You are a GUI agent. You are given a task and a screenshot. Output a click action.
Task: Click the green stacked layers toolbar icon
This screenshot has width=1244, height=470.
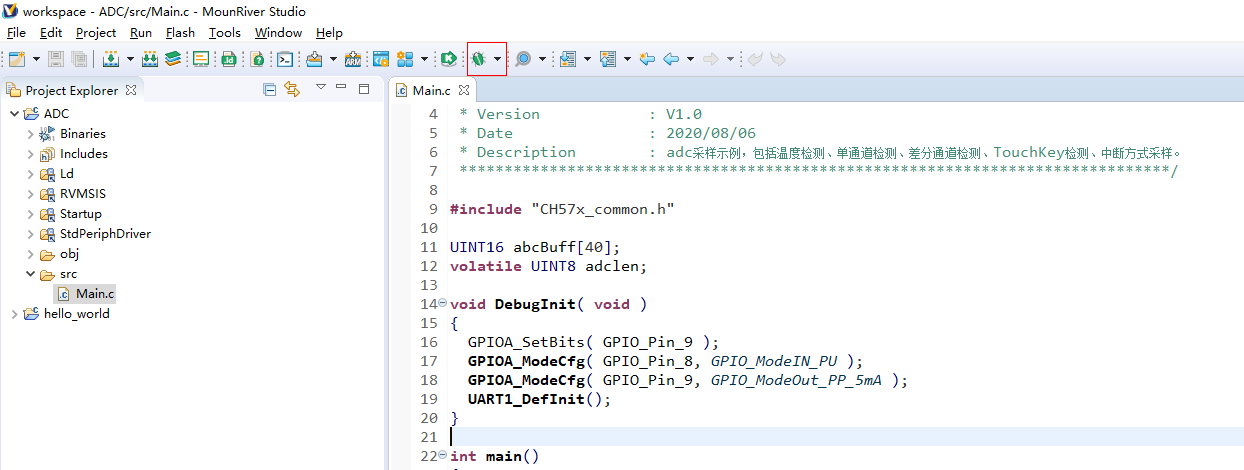tap(173, 59)
